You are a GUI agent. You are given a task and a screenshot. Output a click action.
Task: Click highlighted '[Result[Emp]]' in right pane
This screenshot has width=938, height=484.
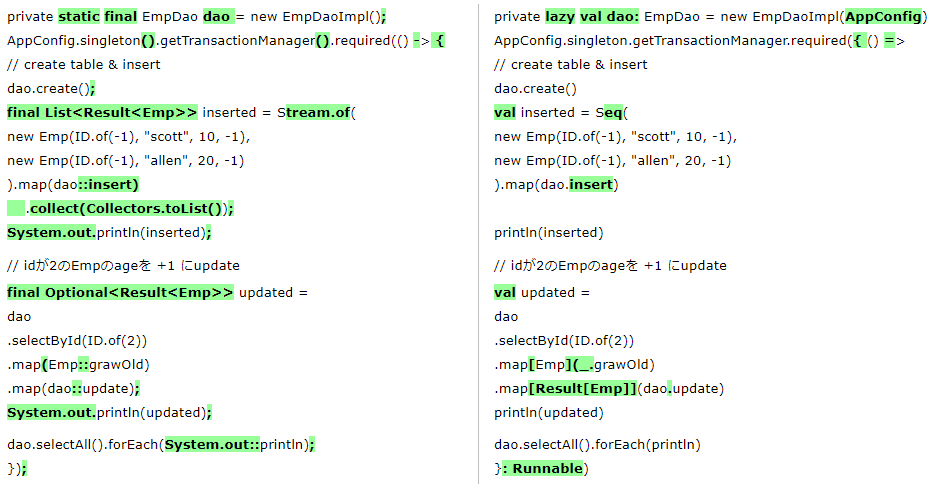583,388
